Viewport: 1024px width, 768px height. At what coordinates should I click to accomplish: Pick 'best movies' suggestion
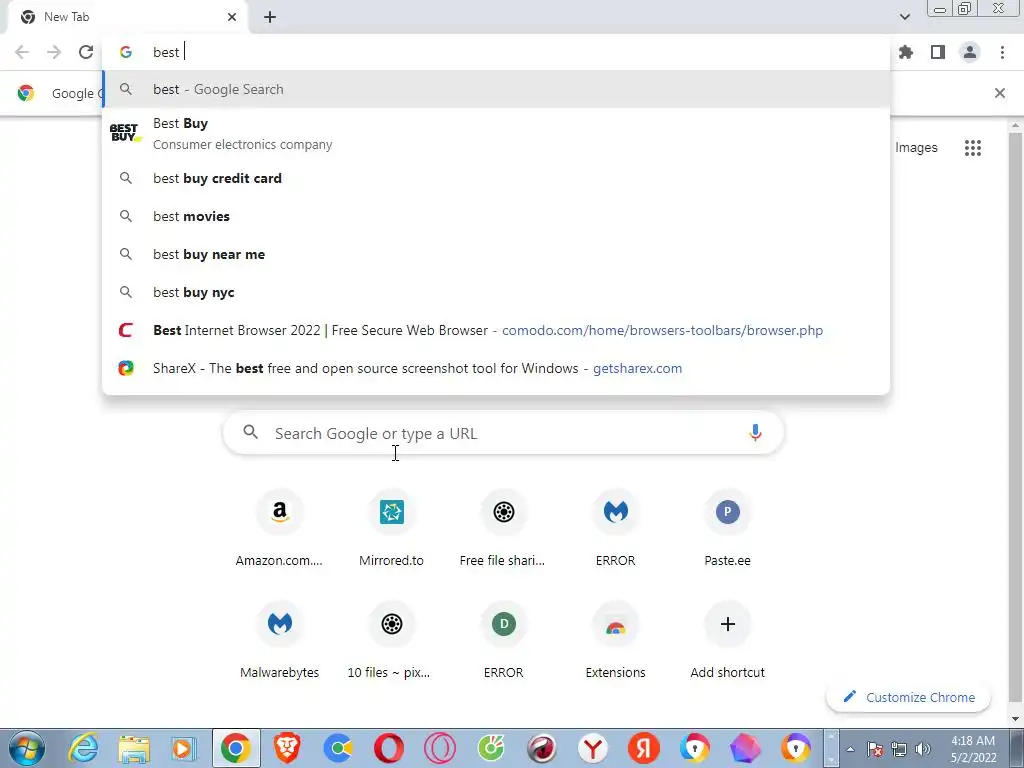496,216
